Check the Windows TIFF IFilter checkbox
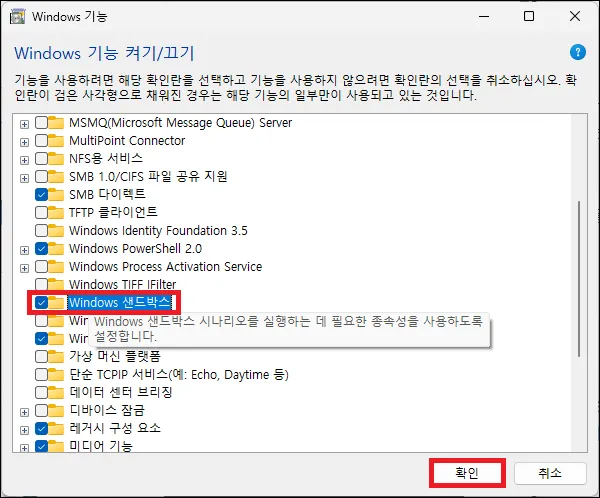Screen dimensions: 600x498 click(41, 284)
